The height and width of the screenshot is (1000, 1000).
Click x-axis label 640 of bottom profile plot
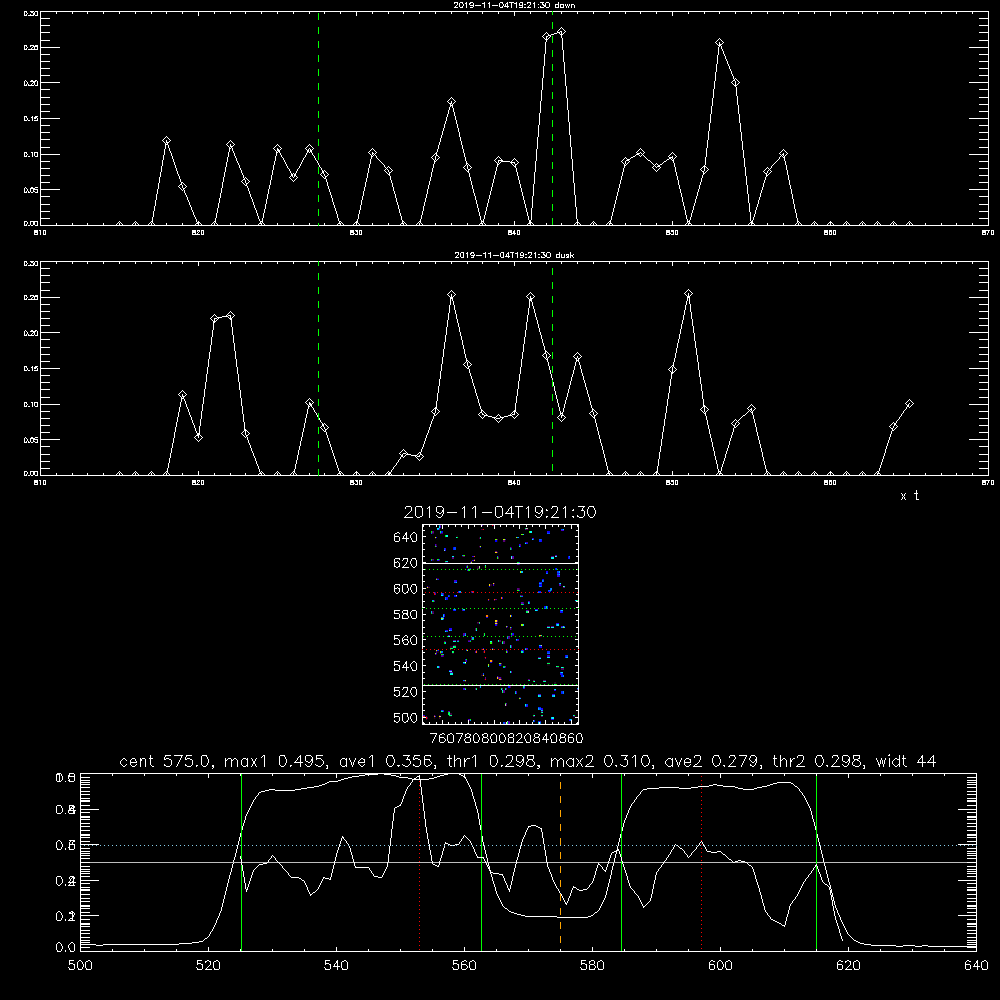click(976, 966)
